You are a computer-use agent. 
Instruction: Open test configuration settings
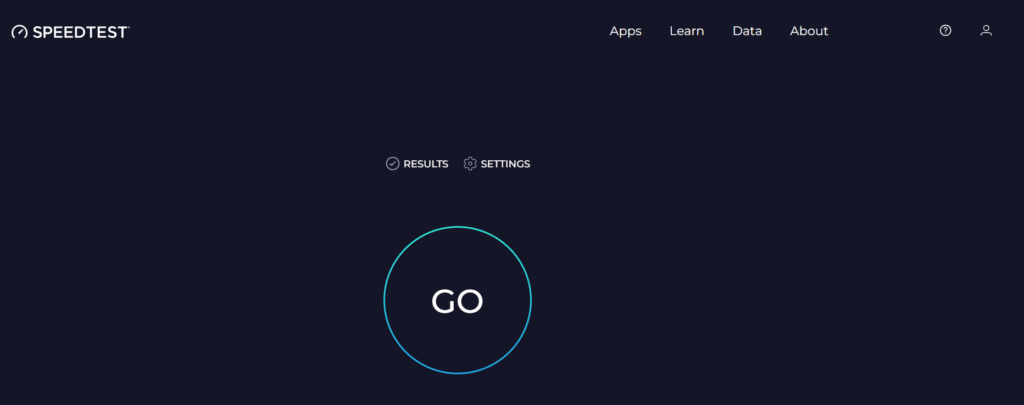click(496, 163)
